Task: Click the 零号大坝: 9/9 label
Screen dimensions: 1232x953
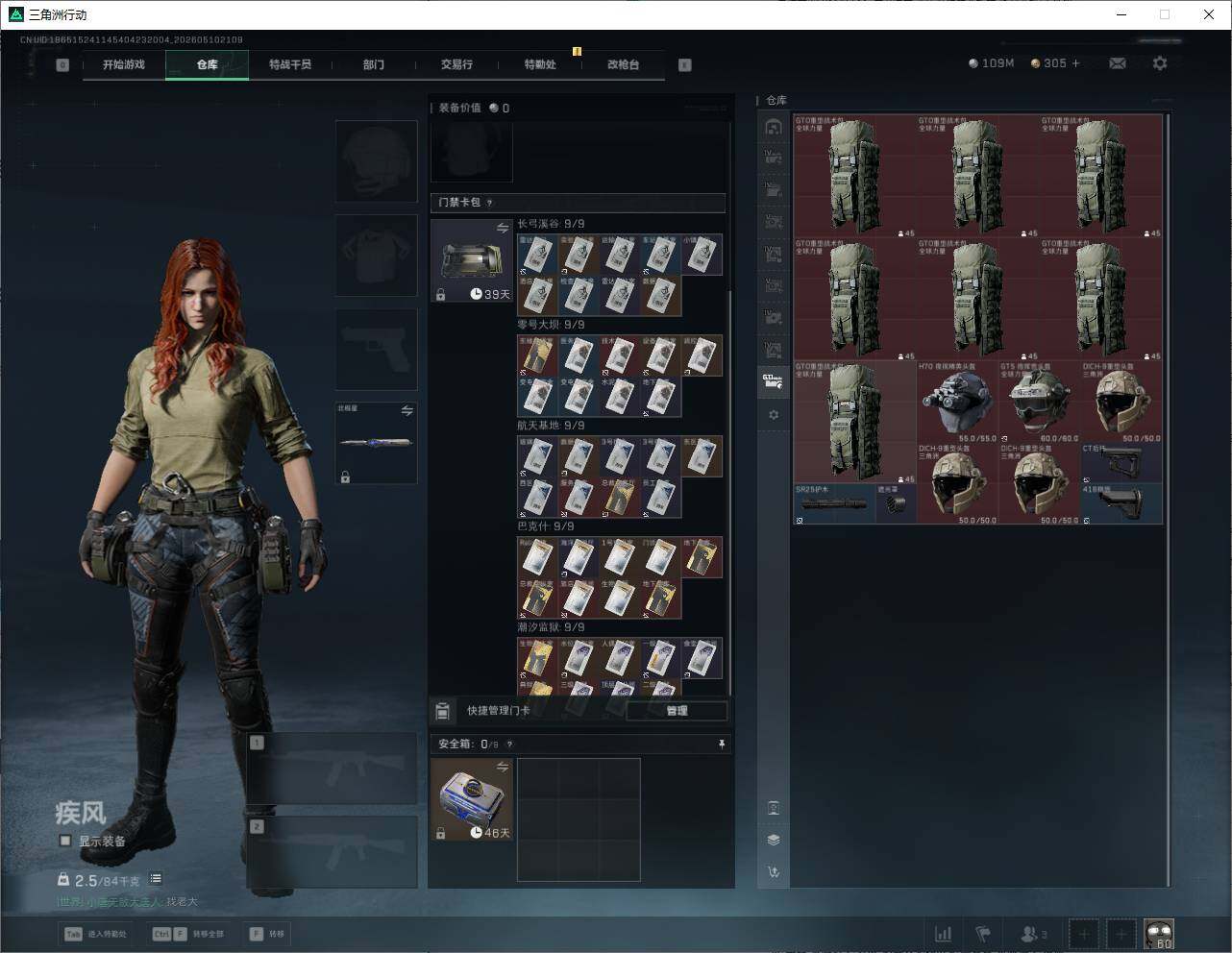Action: point(551,325)
